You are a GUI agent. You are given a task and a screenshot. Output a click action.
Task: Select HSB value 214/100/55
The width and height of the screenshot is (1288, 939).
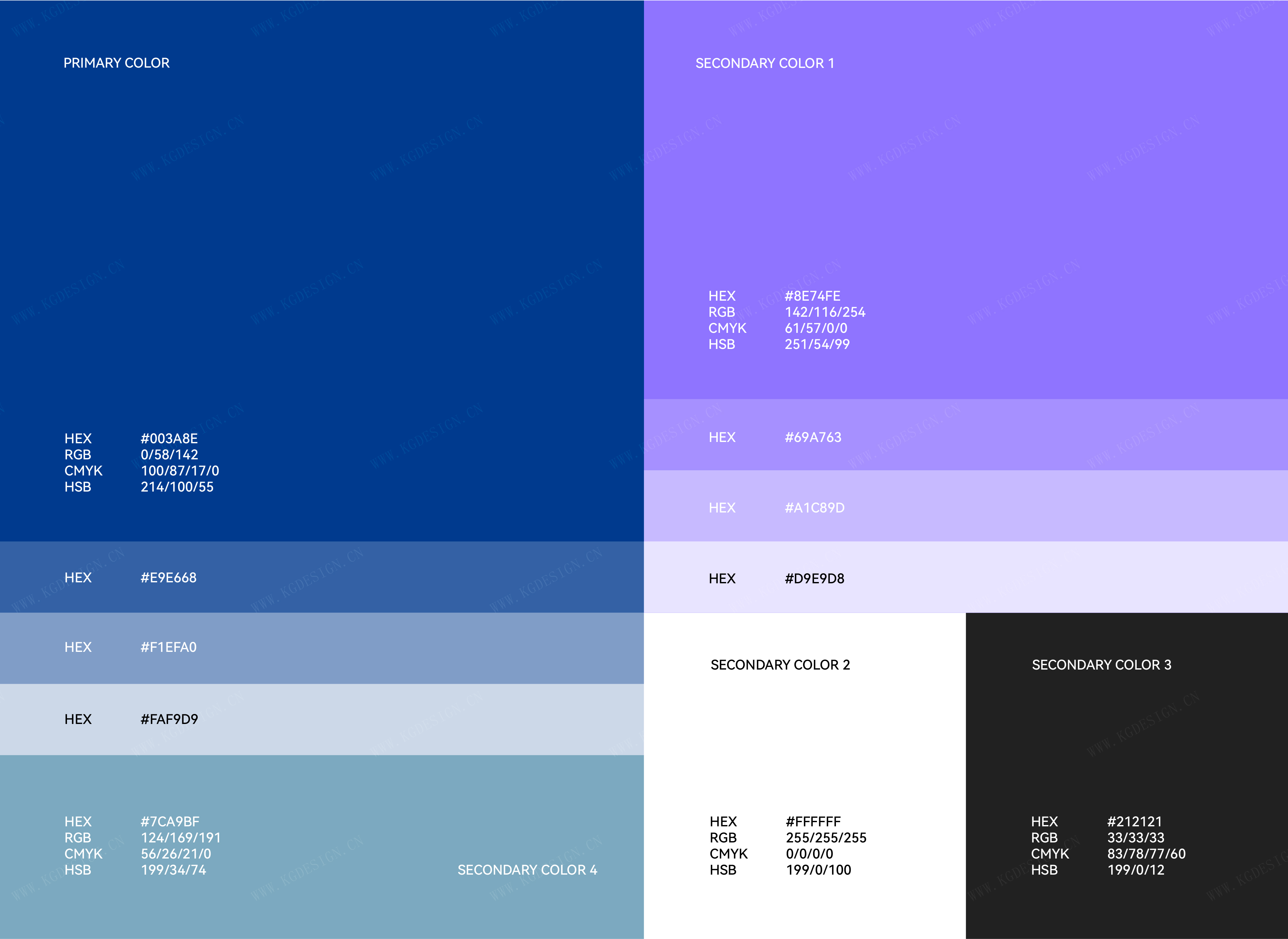(177, 487)
